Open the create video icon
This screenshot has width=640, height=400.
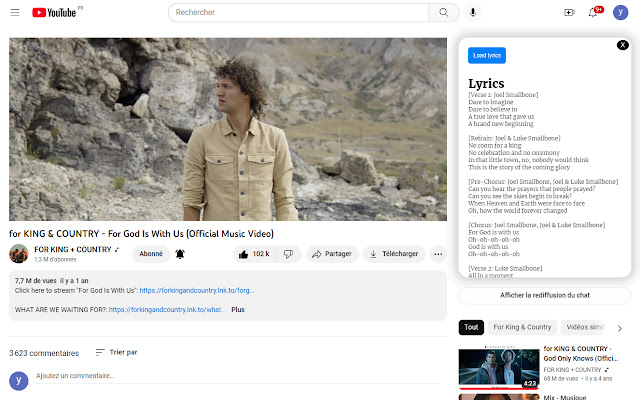coord(569,13)
